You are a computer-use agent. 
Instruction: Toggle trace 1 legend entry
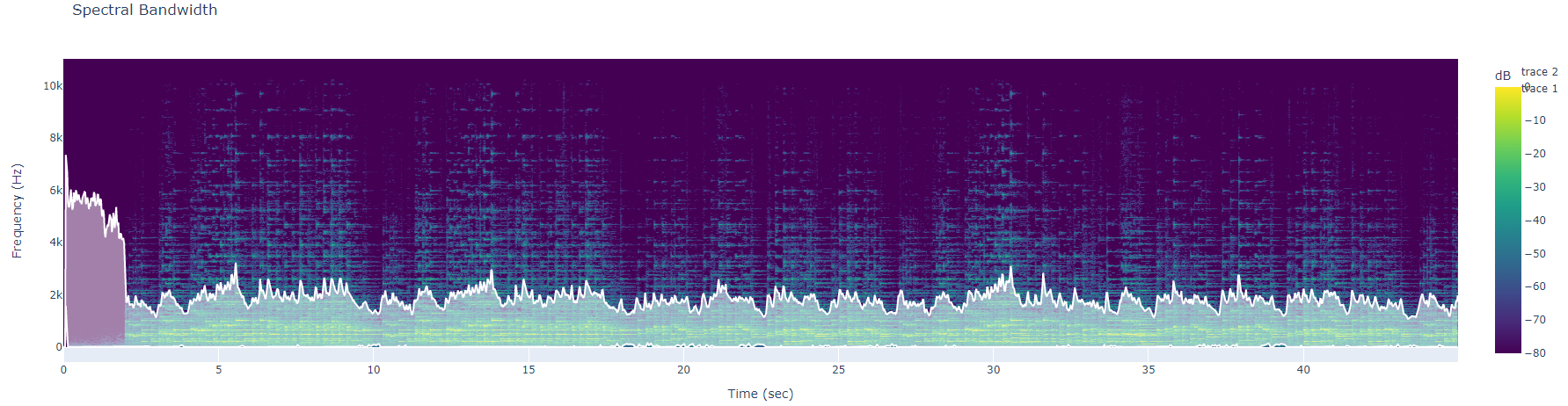click(1541, 89)
